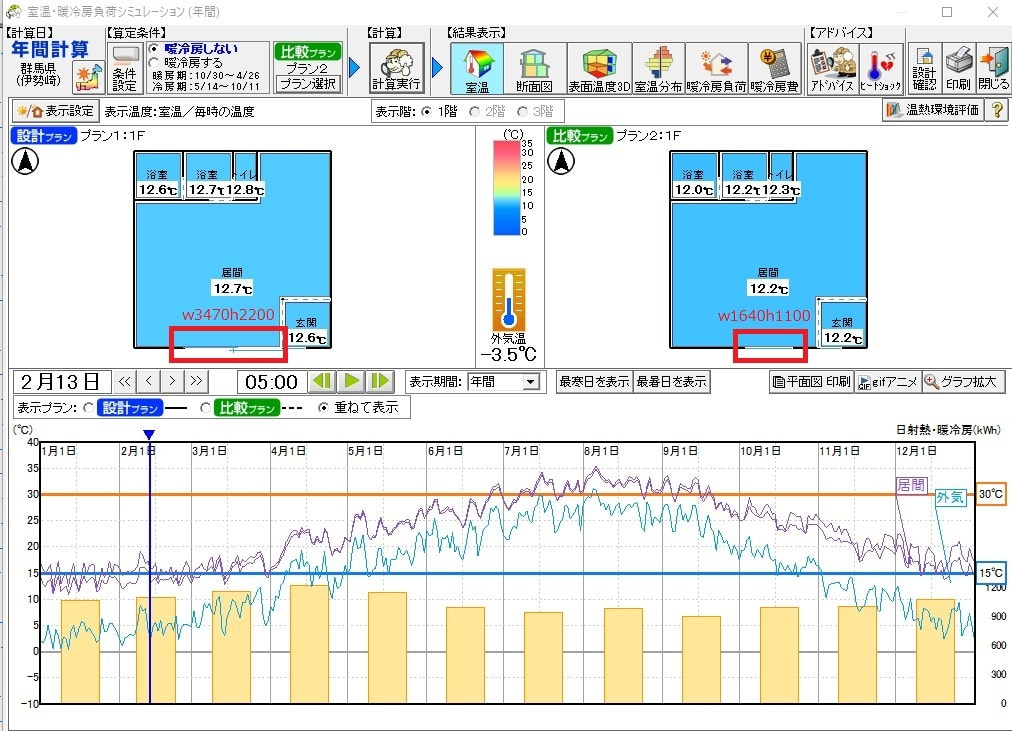Click blue timeline marker triangle on graph

pyautogui.click(x=149, y=435)
